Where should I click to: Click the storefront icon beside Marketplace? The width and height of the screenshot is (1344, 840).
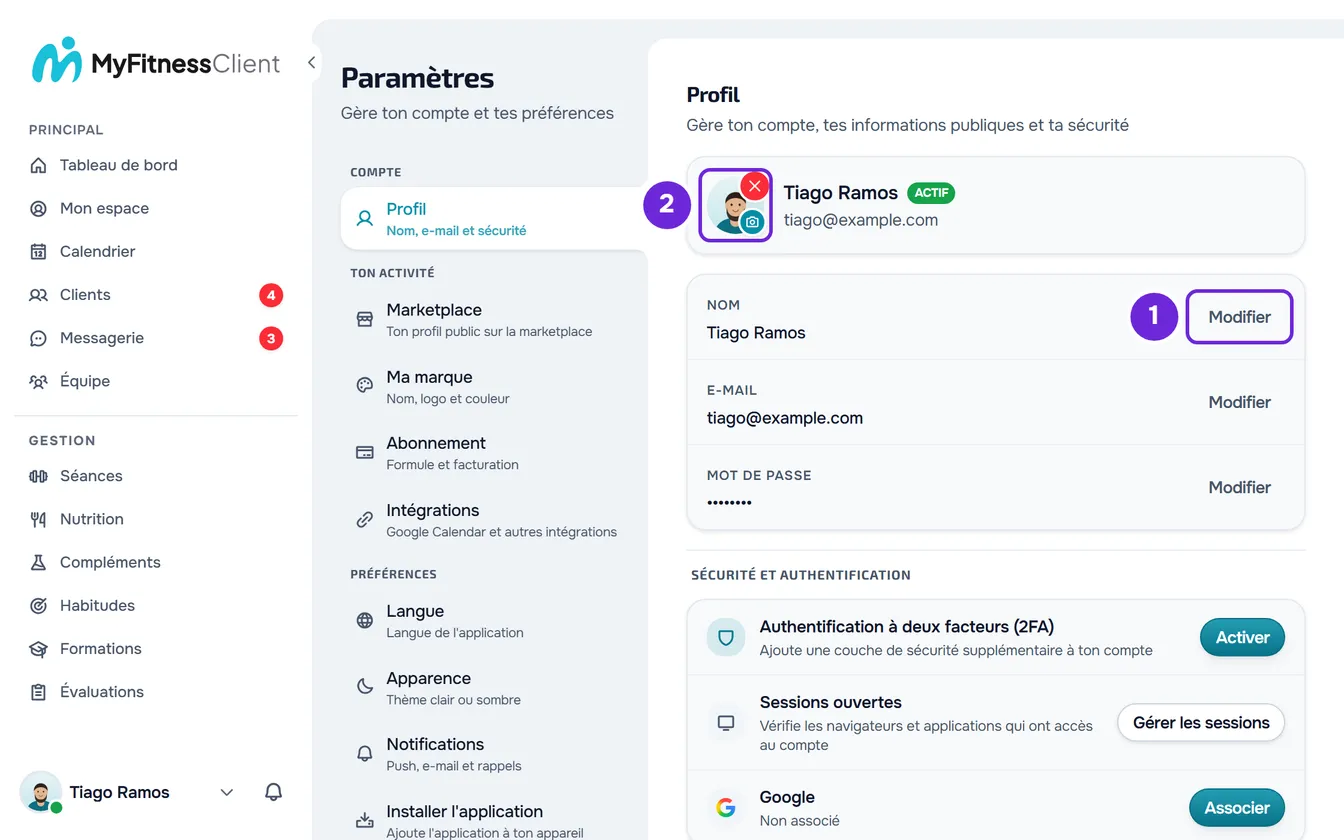pos(365,319)
